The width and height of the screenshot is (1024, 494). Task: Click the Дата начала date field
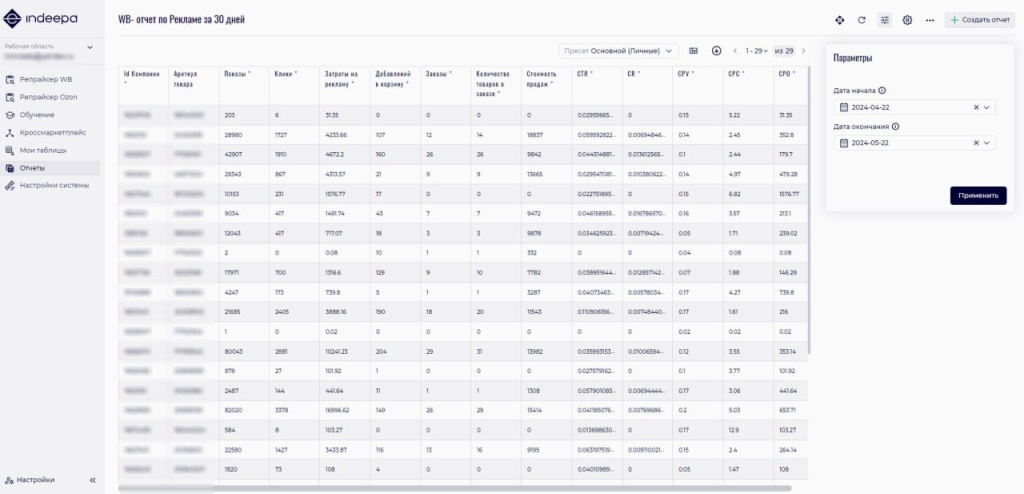(x=900, y=107)
